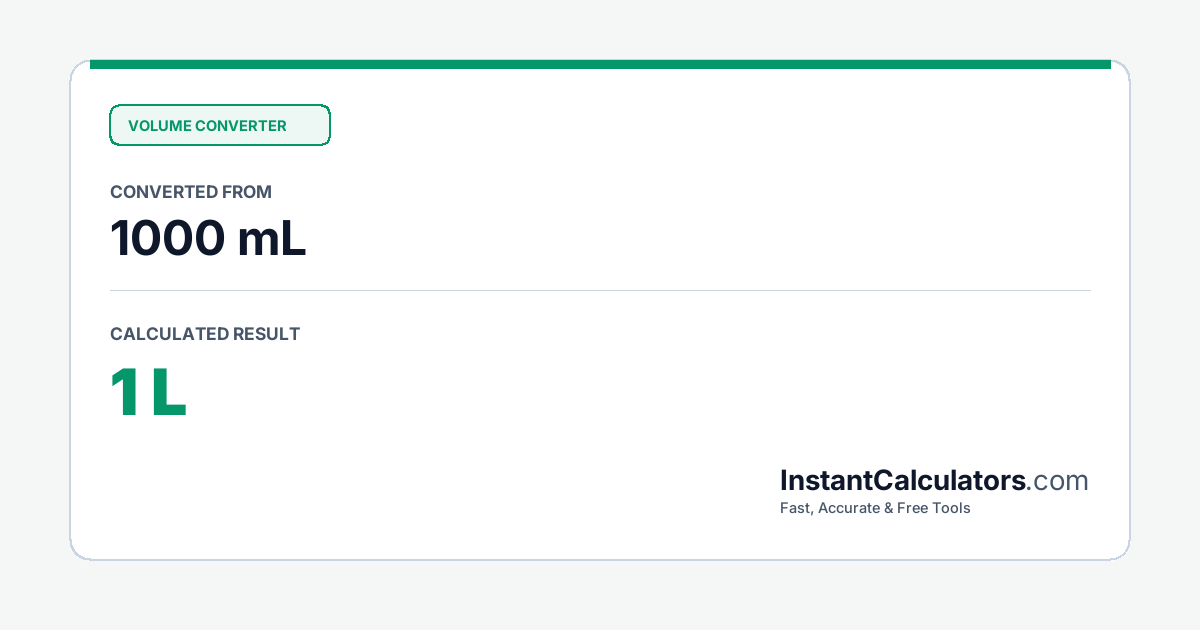Image resolution: width=1200 pixels, height=630 pixels.
Task: Click the word FROM in upper label
Action: click(x=247, y=192)
